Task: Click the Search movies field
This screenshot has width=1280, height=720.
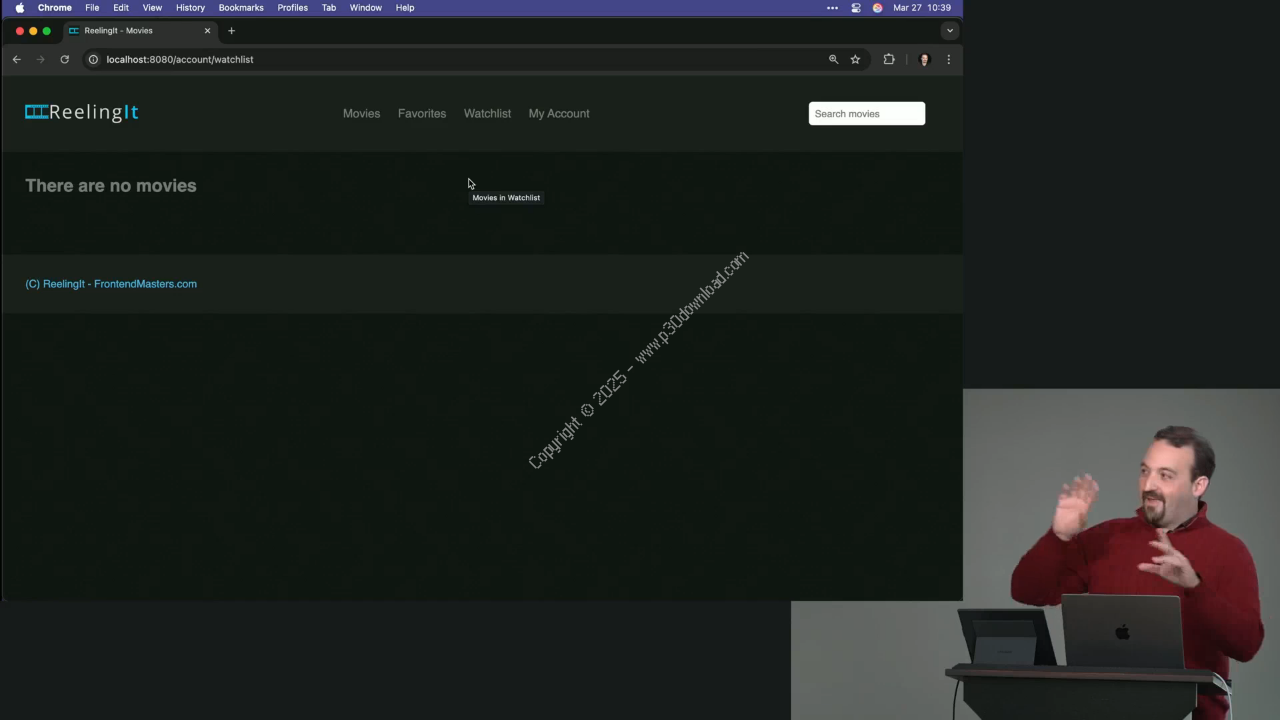Action: tap(867, 114)
